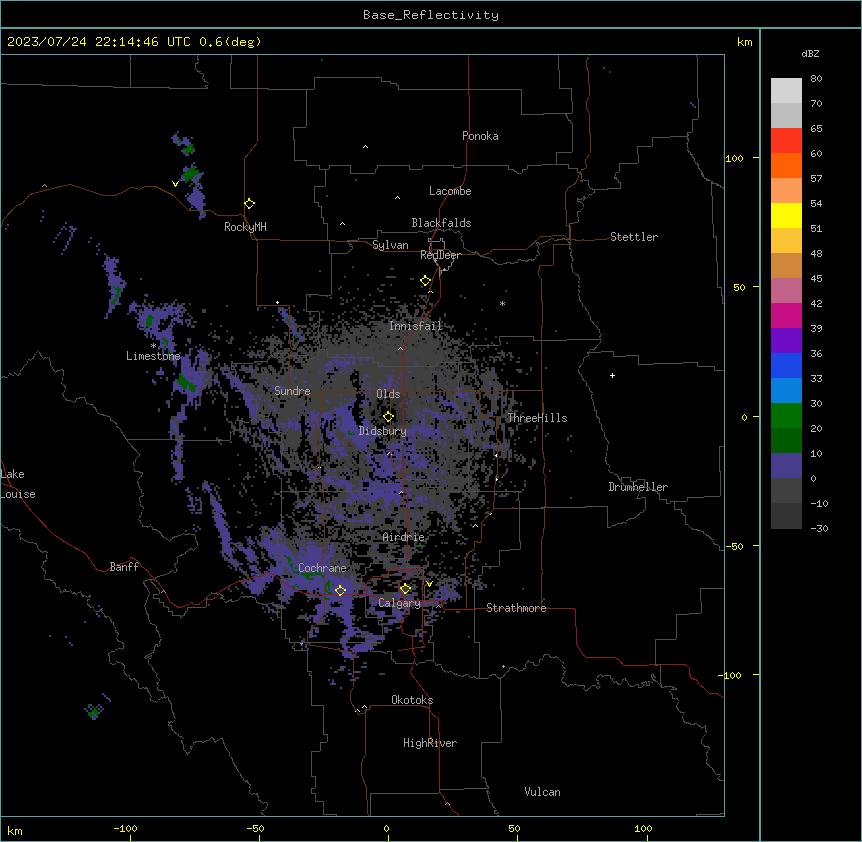Viewport: 862px width, 842px height.
Task: Select the yellow marker between Olds and Didsbury
Action: (388, 416)
